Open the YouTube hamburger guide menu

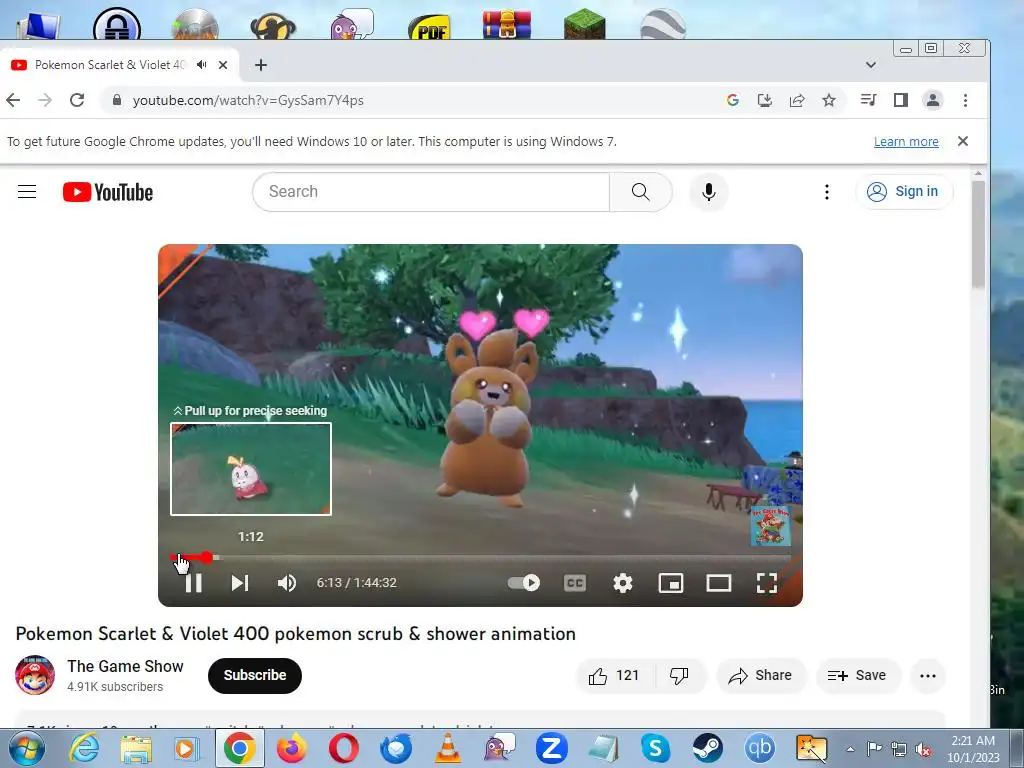[27, 191]
